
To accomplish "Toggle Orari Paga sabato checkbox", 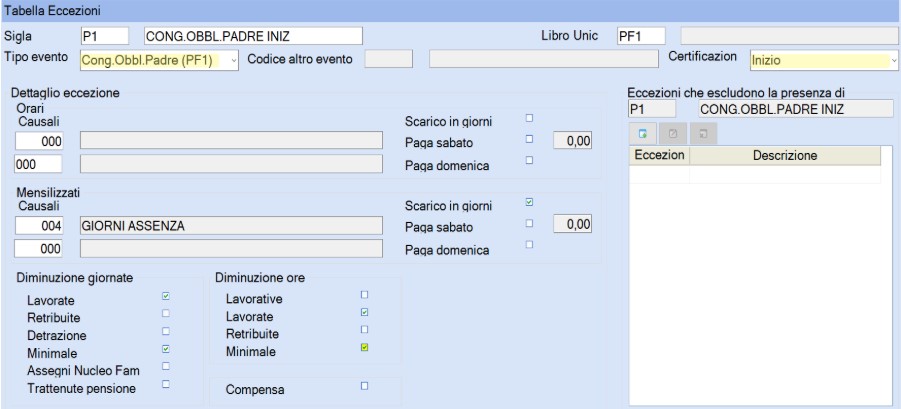I will 529,138.
